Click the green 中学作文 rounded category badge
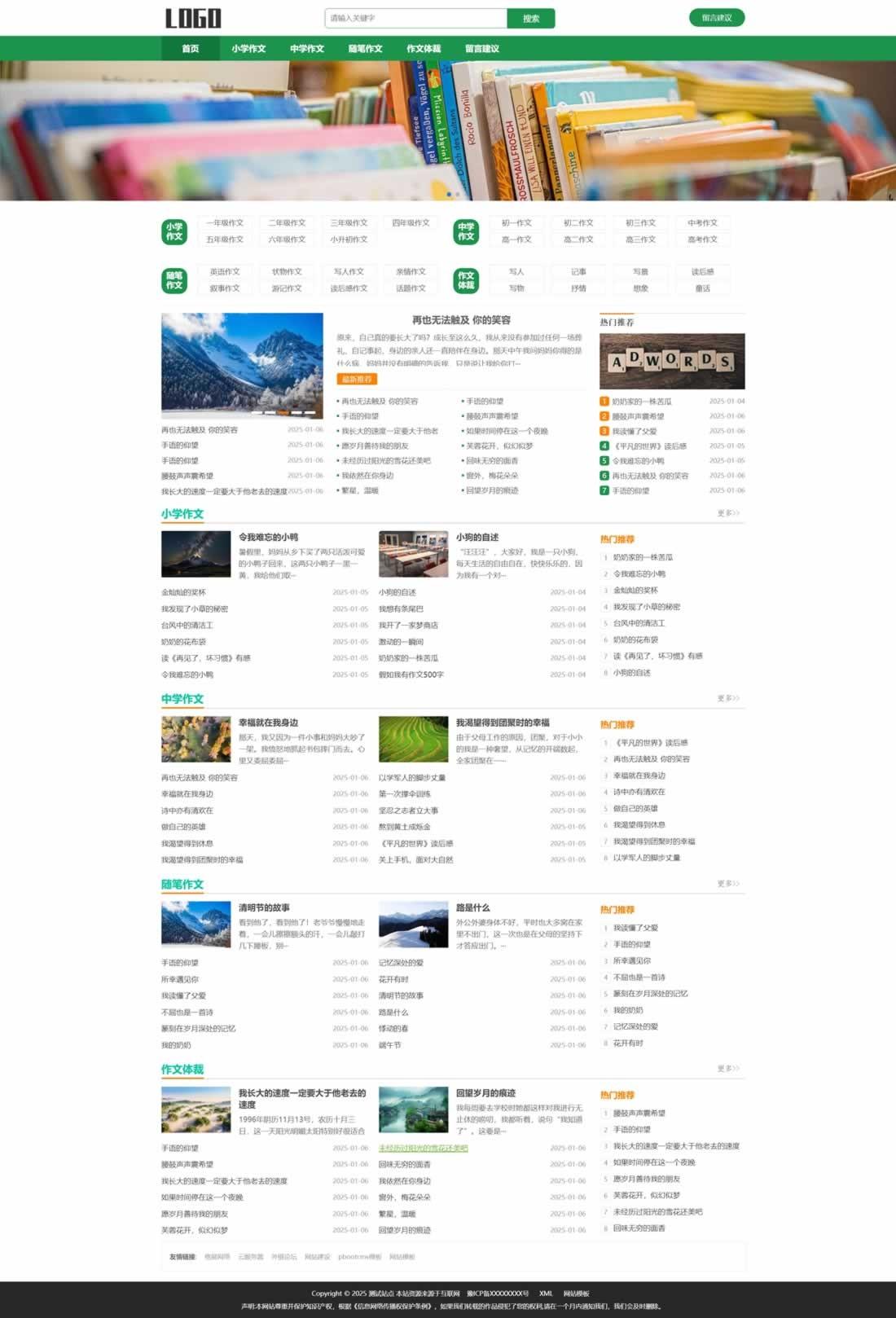The height and width of the screenshot is (1318, 896). coord(466,232)
